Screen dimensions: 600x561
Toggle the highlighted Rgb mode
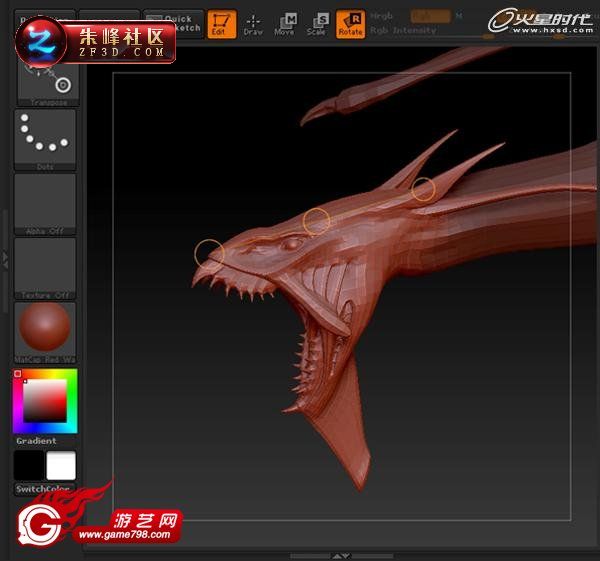[x=430, y=16]
